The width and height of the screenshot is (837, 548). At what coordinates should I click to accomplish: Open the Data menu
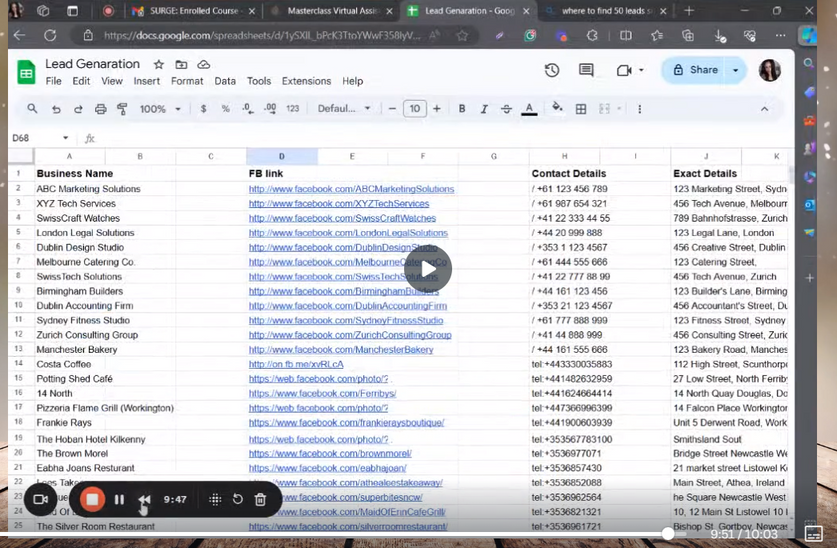pos(225,81)
